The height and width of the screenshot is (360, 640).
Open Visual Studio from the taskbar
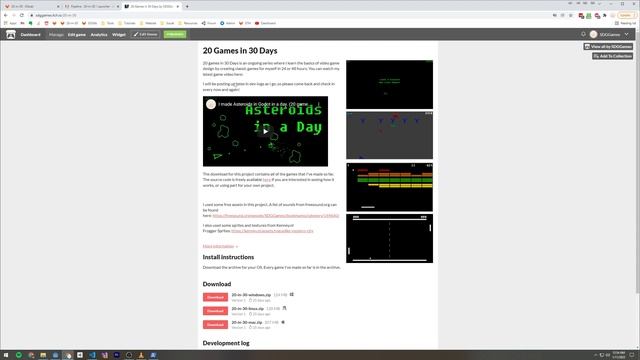[x=104, y=355]
